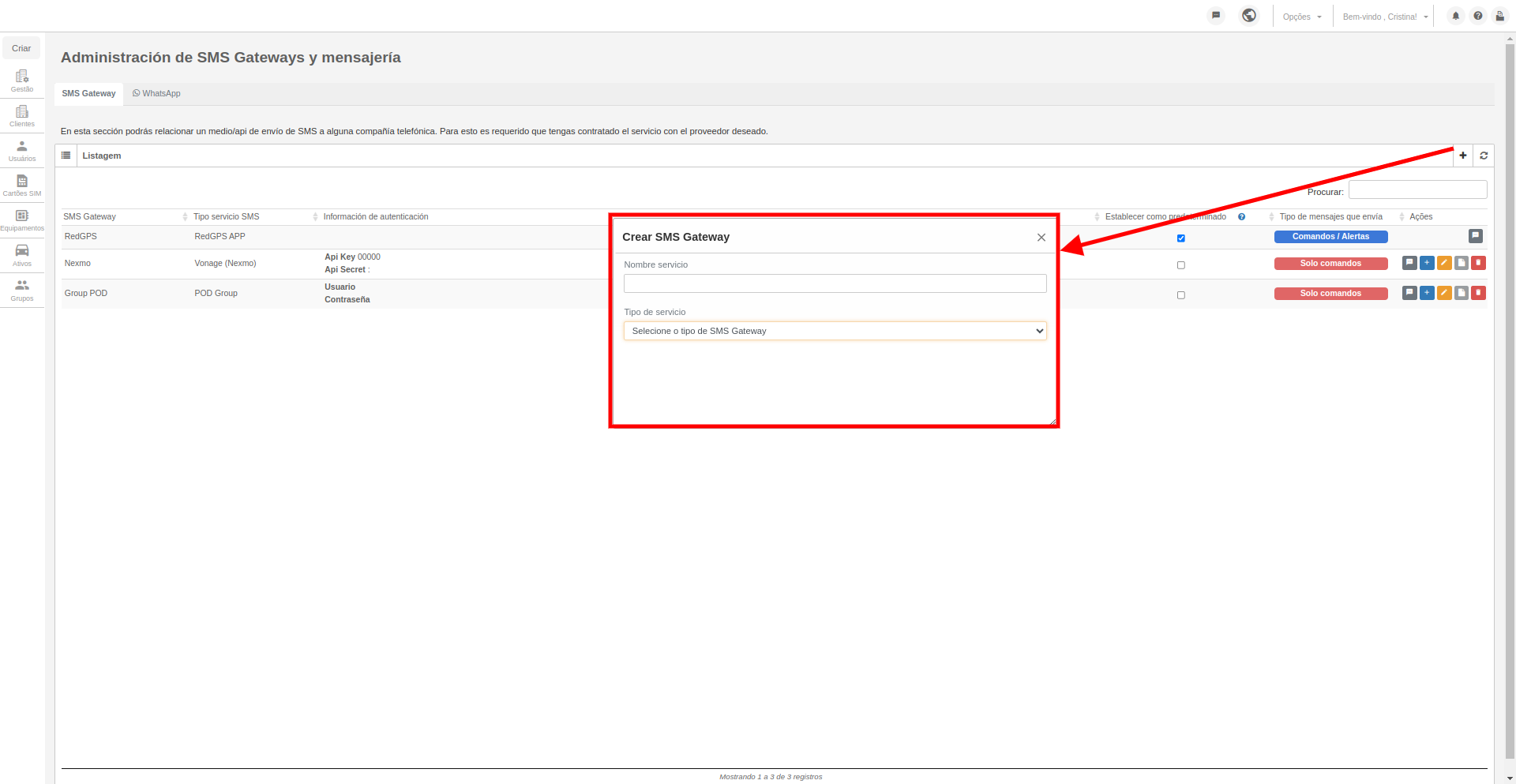Expand the Bem-vindo, Cristina user menu

coord(1385,17)
